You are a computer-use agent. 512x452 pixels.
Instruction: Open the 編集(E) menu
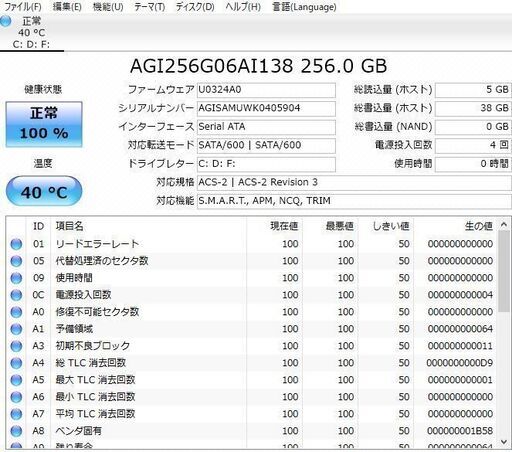67,7
